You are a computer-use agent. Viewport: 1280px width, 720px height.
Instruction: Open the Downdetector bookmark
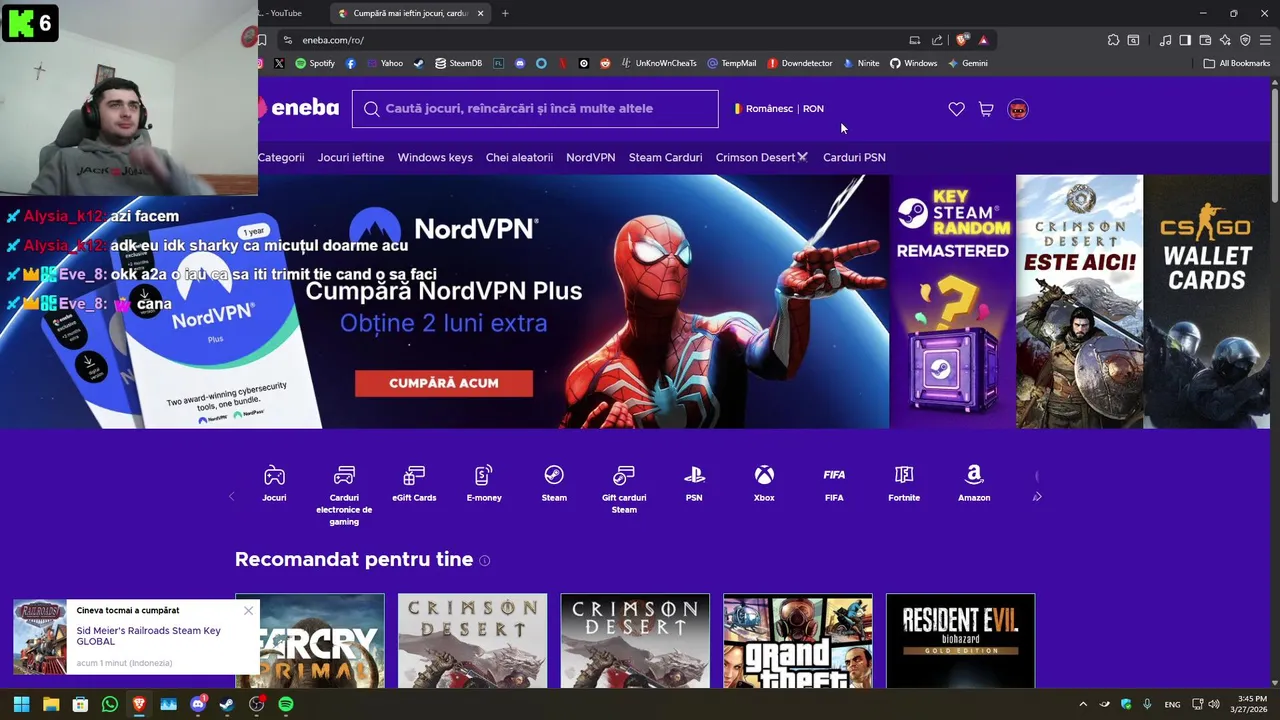(x=800, y=63)
